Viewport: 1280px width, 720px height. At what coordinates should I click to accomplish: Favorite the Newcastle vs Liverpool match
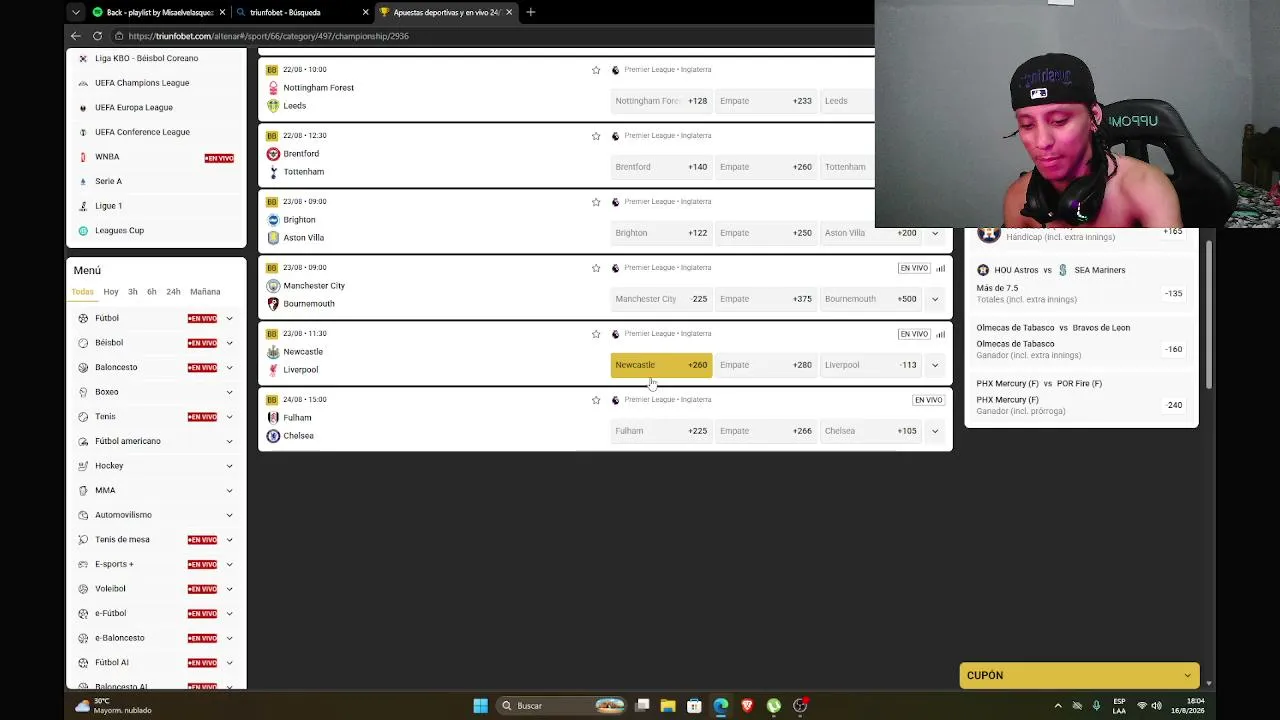pos(596,334)
